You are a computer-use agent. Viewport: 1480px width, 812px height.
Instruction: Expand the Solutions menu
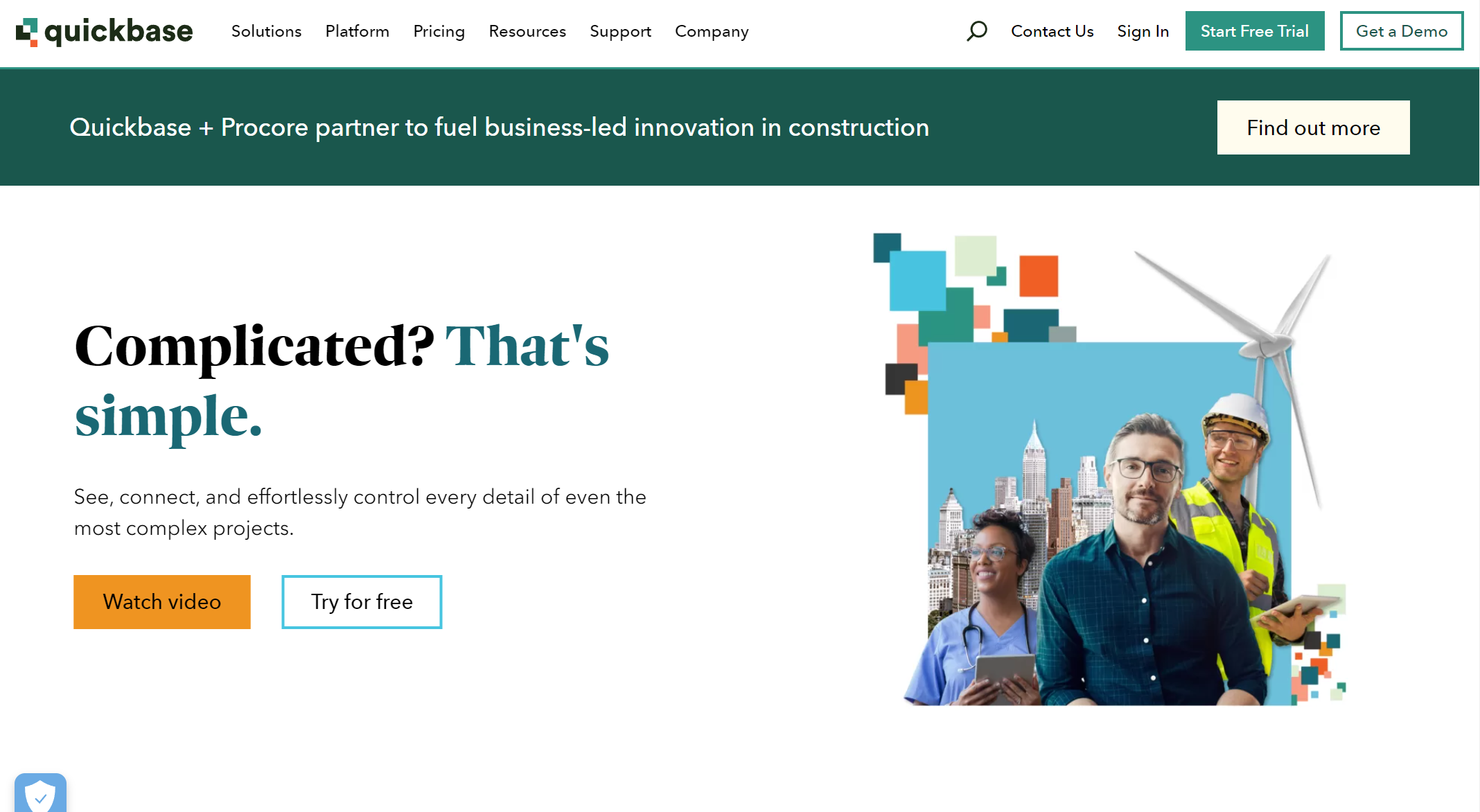coord(266,32)
